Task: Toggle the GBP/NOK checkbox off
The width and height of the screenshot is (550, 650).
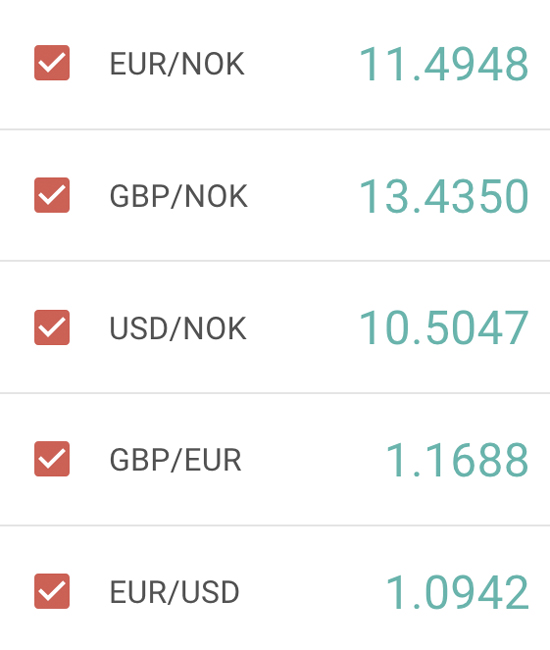Action: click(52, 195)
